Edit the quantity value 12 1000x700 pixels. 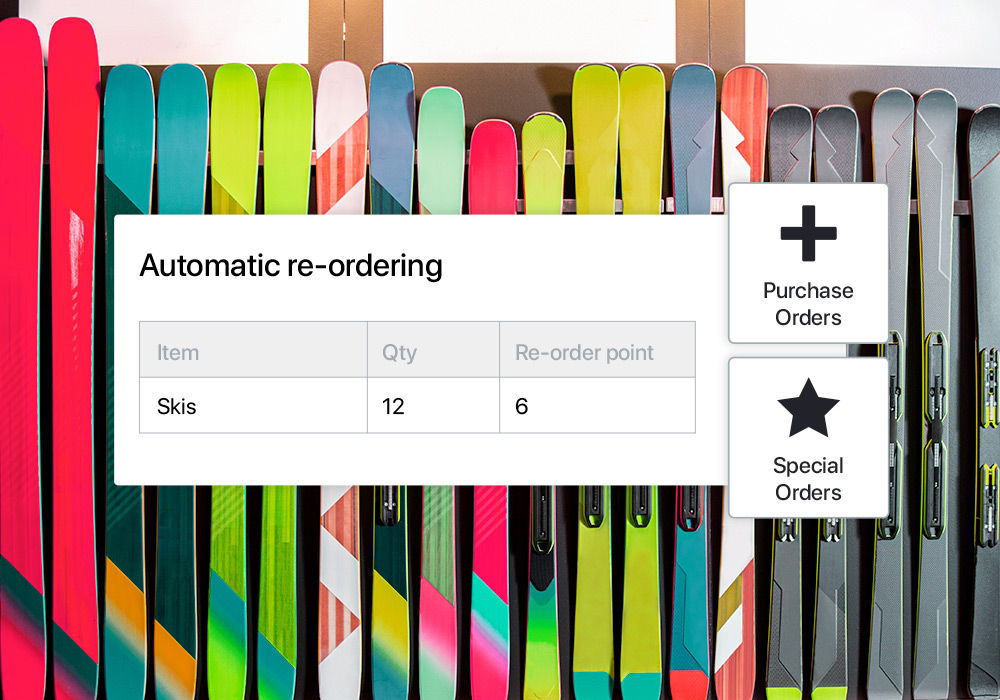click(393, 406)
